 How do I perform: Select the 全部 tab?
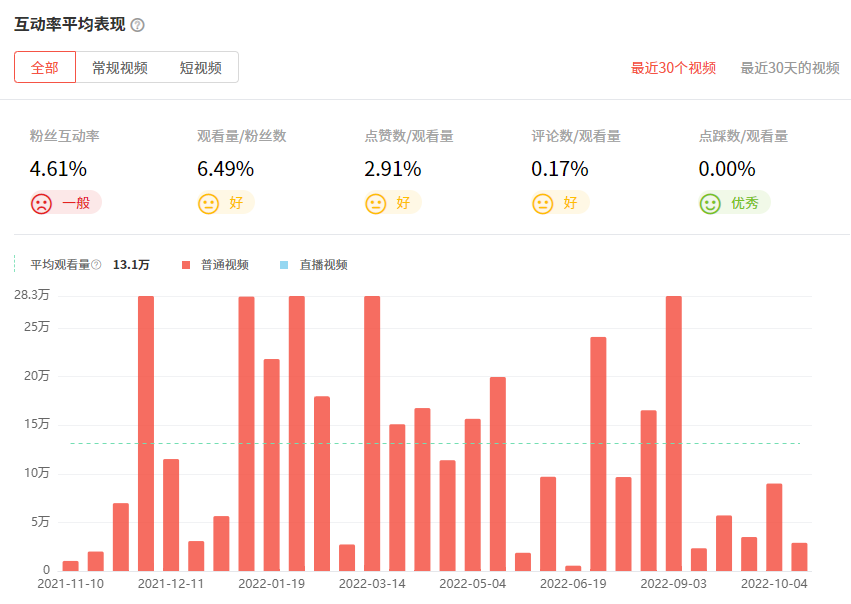tap(45, 68)
